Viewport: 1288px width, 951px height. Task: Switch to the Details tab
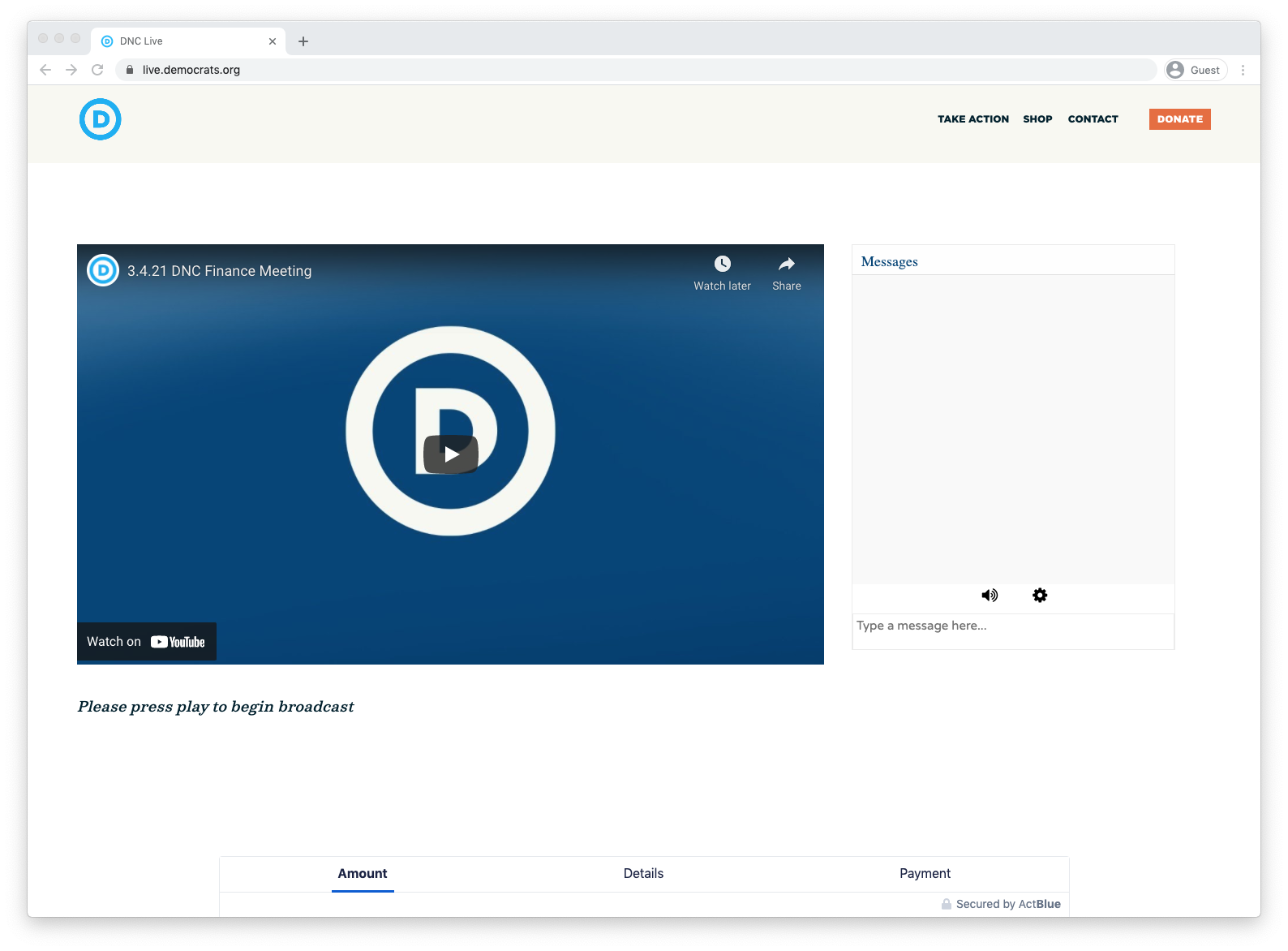pos(643,874)
